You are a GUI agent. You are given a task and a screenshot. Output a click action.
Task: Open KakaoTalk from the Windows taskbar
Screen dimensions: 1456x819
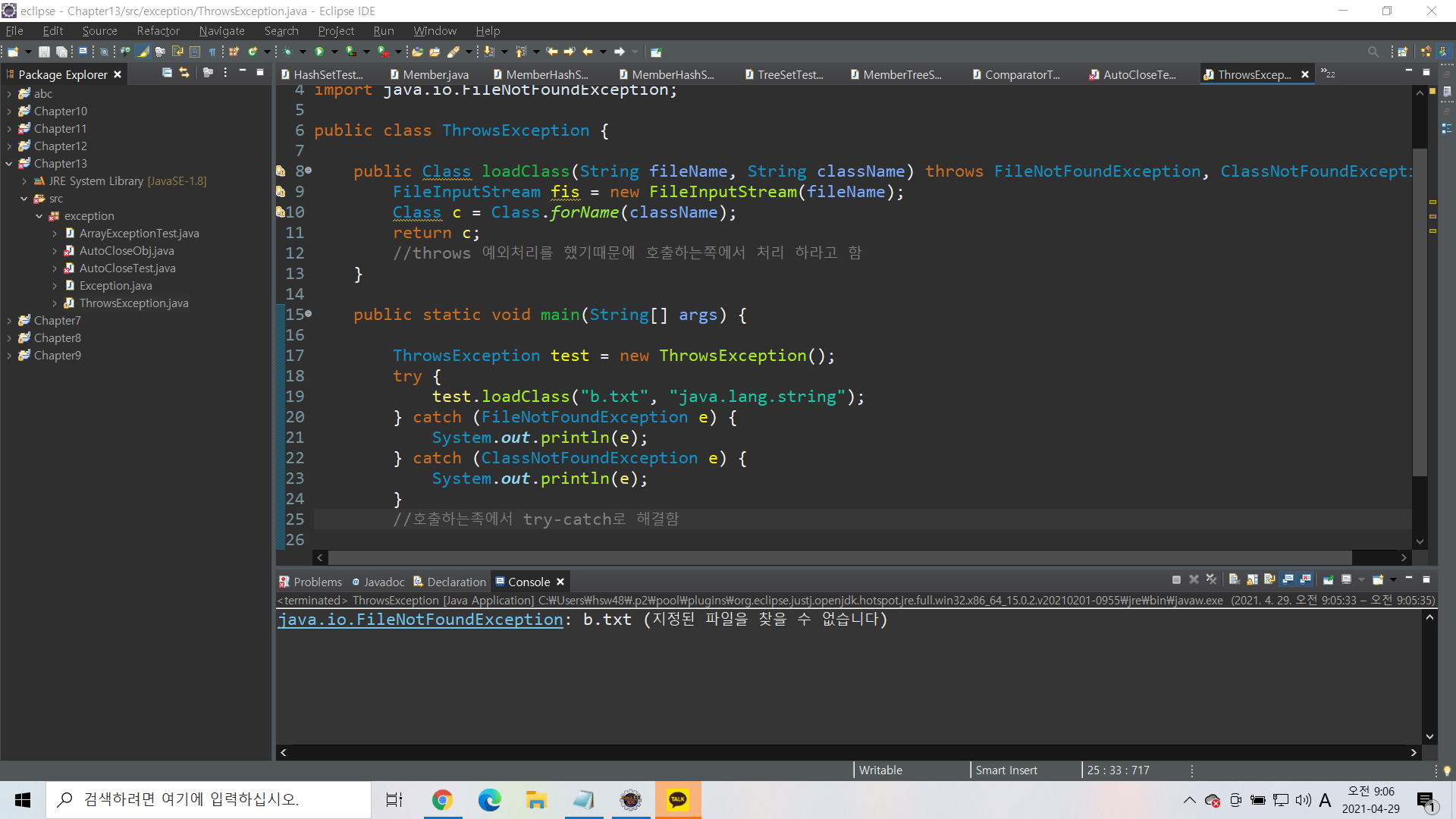click(x=677, y=800)
